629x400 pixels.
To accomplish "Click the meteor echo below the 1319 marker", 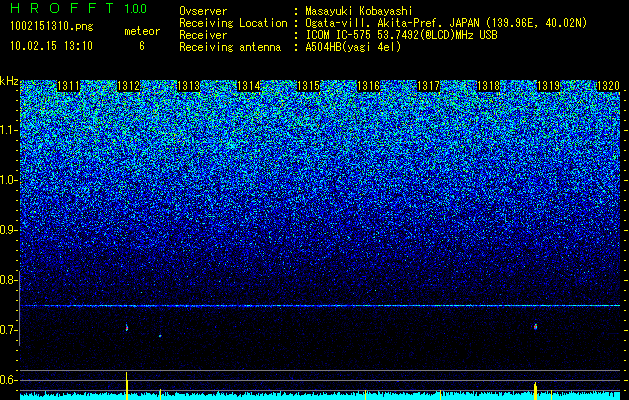I will click(535, 327).
